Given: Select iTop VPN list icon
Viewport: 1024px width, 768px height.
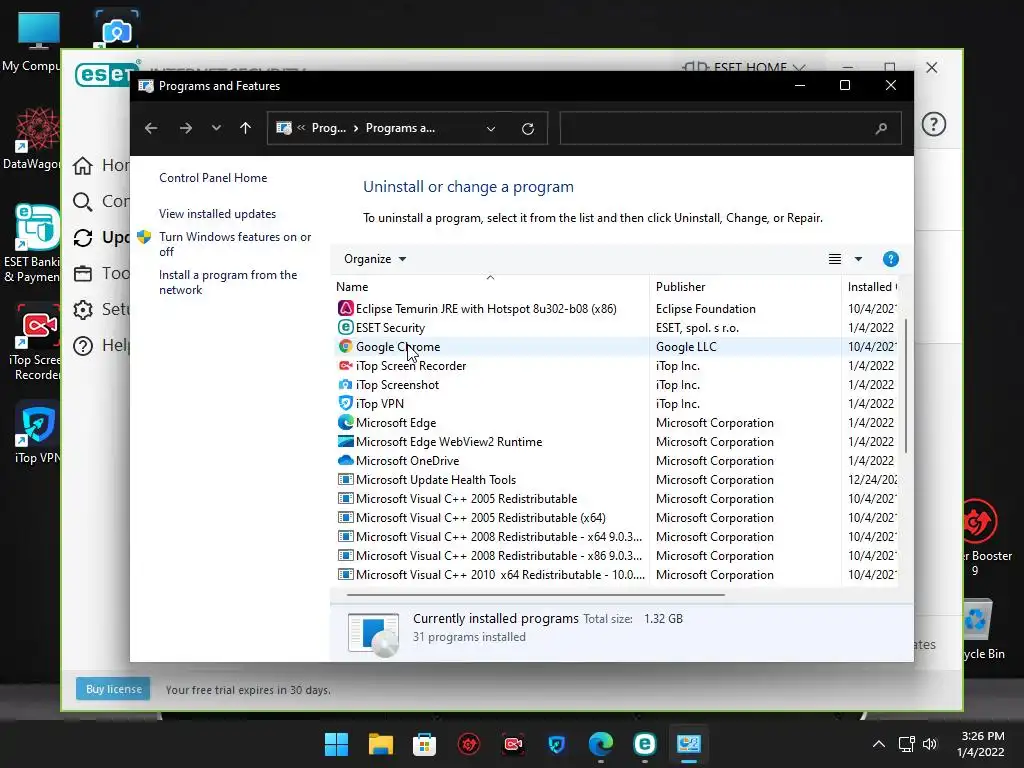Looking at the screenshot, I should 345,403.
